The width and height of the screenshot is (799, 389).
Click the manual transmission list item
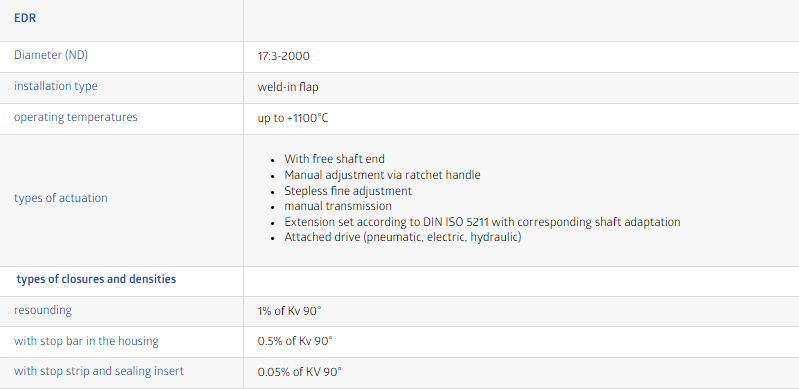click(338, 206)
